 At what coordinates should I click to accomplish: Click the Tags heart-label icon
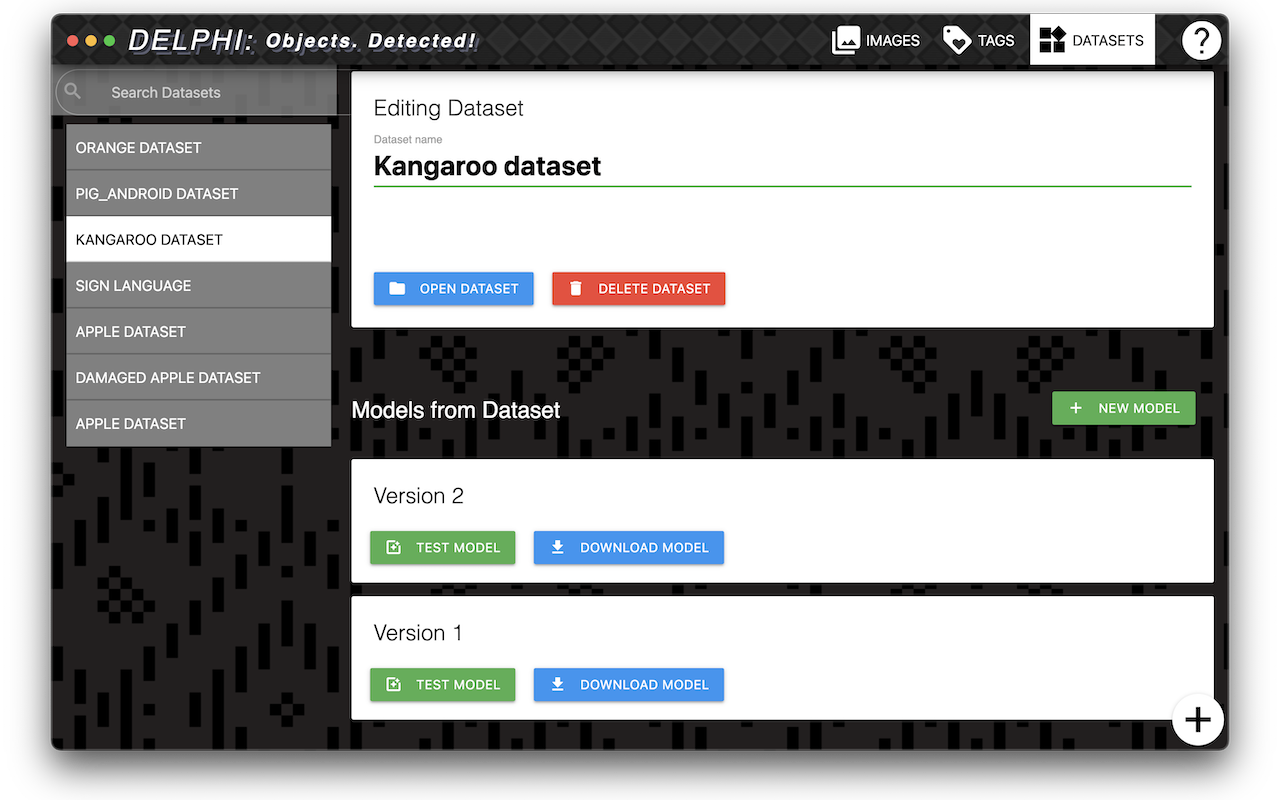pos(957,41)
